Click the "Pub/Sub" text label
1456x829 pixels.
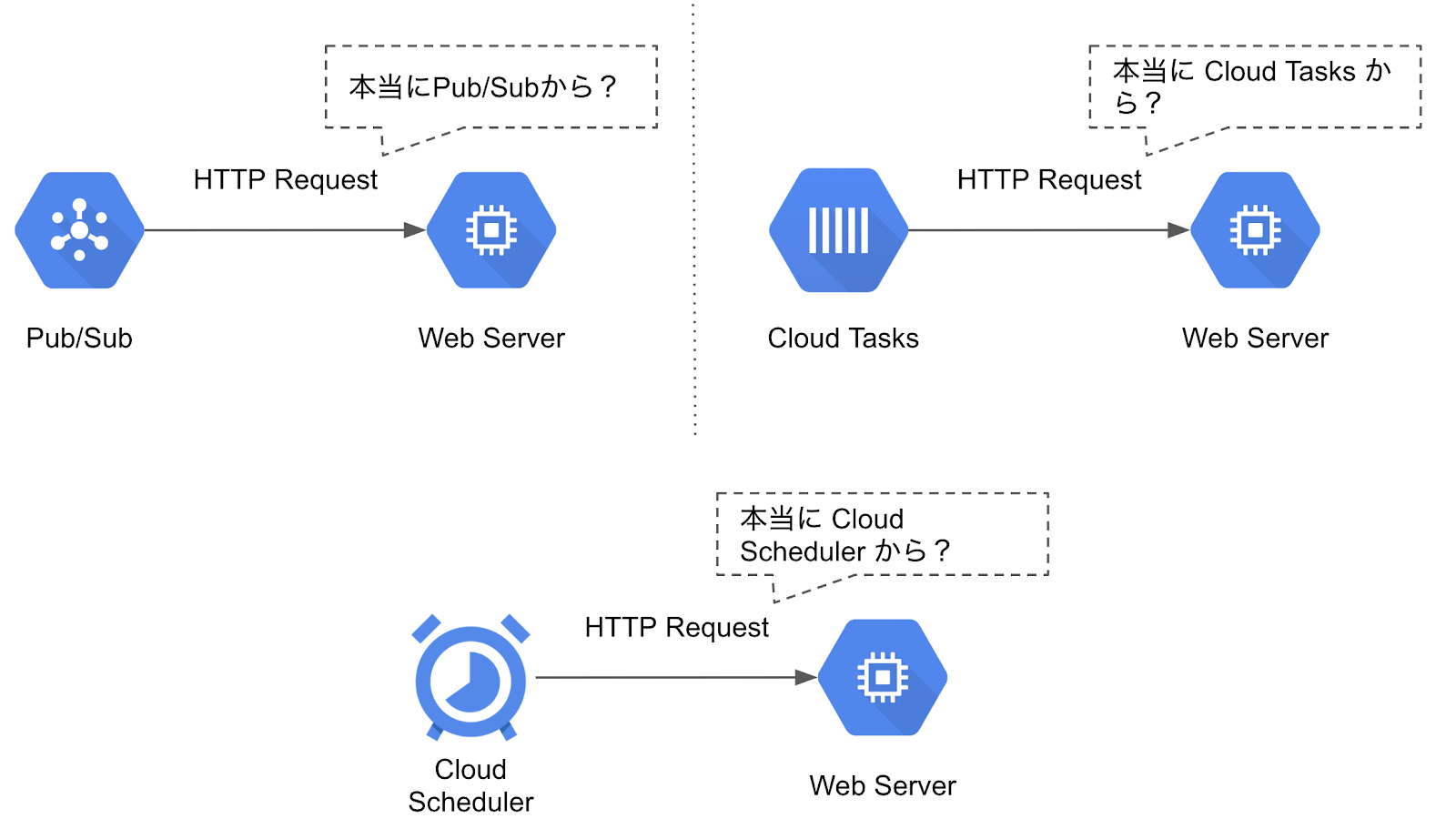tap(79, 339)
